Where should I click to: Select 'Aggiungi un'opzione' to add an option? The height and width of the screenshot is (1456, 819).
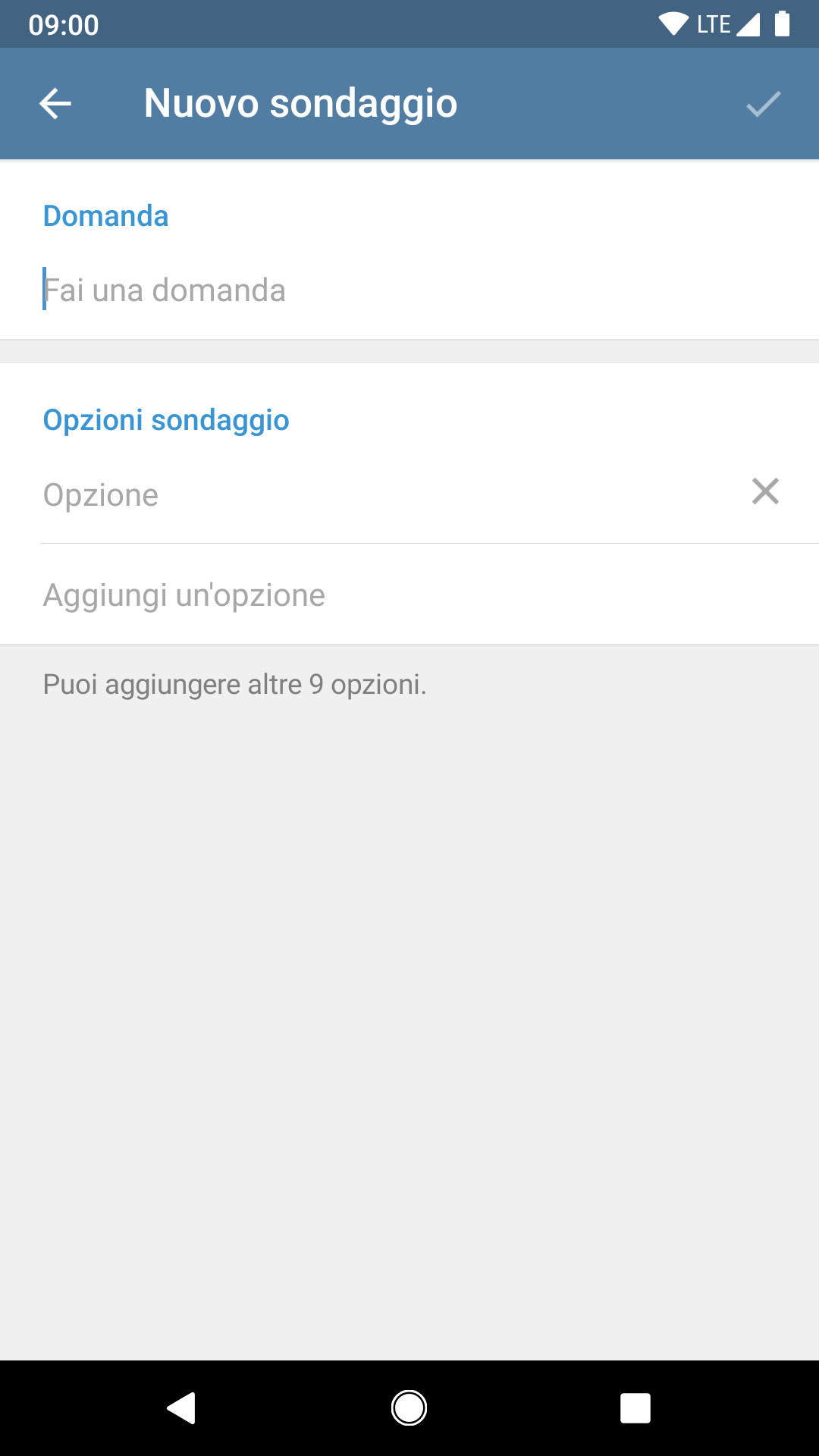(409, 595)
